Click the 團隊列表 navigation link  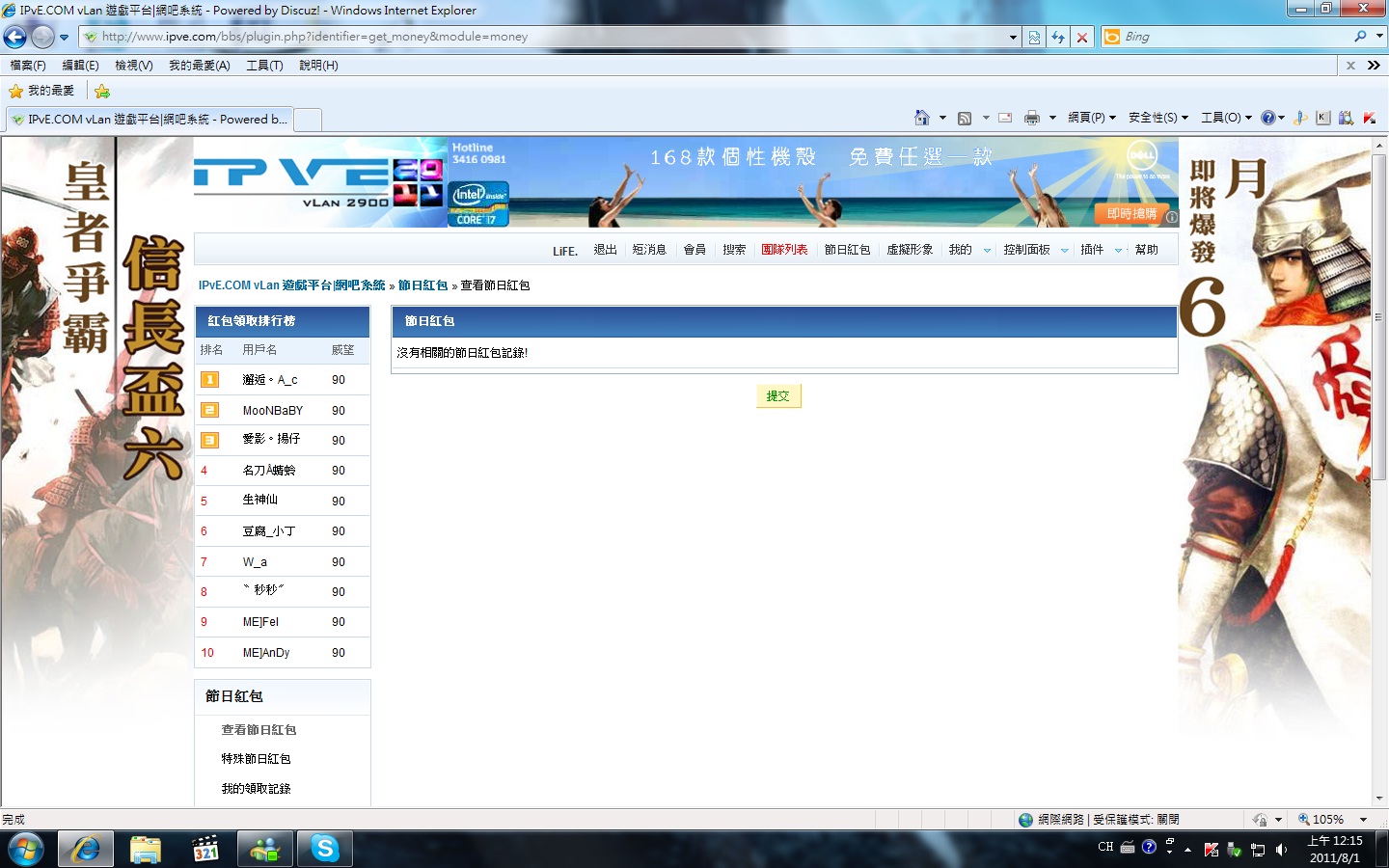[783, 250]
